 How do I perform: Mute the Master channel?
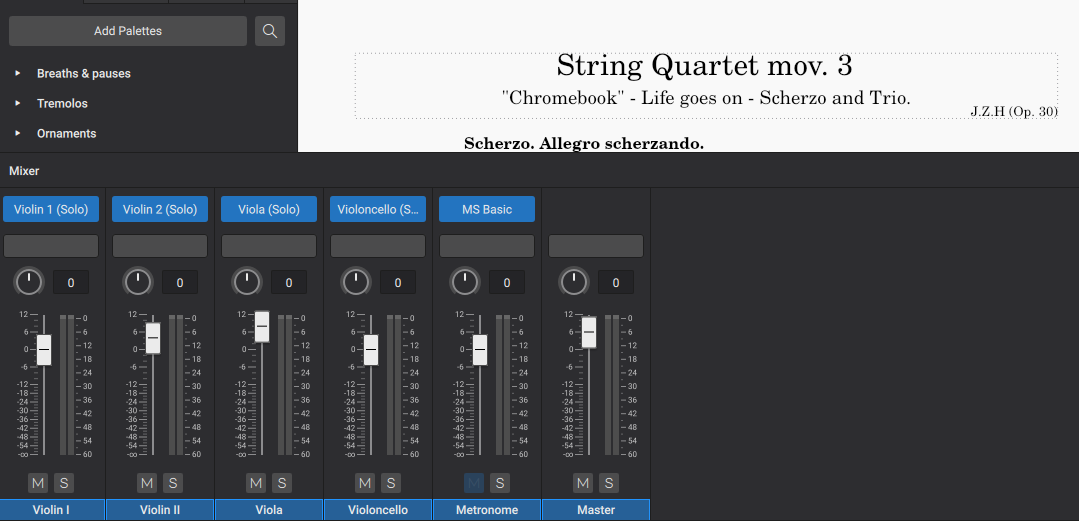coord(584,483)
